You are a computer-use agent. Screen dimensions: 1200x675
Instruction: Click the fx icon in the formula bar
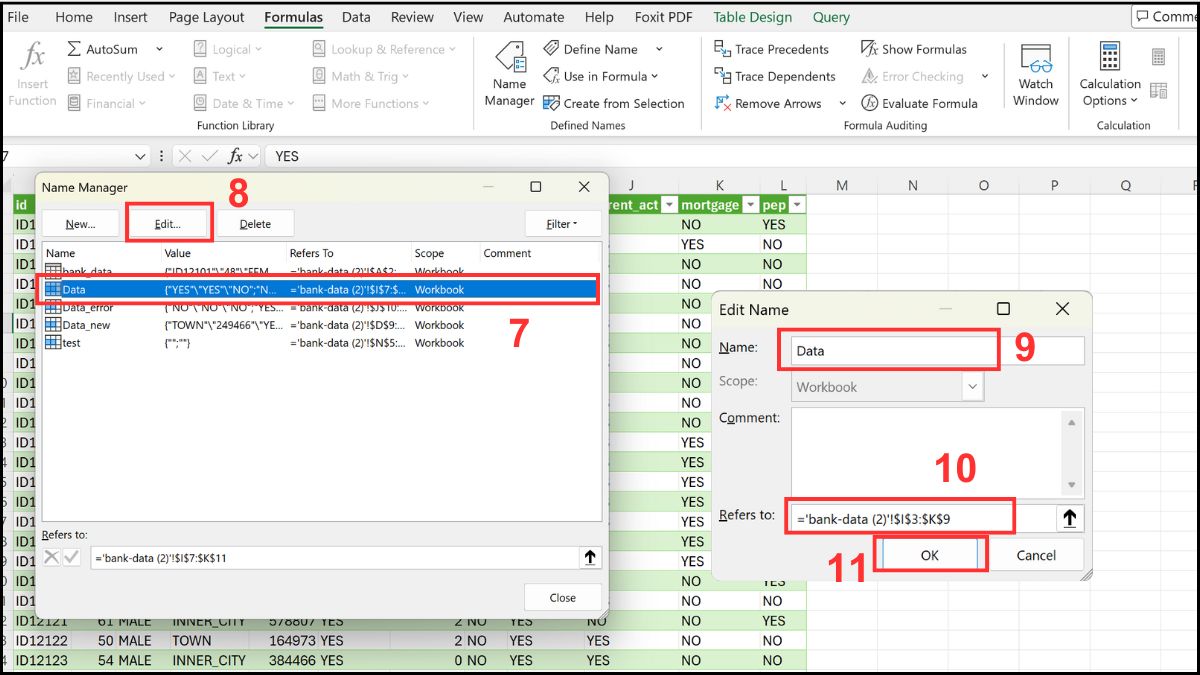(235, 155)
